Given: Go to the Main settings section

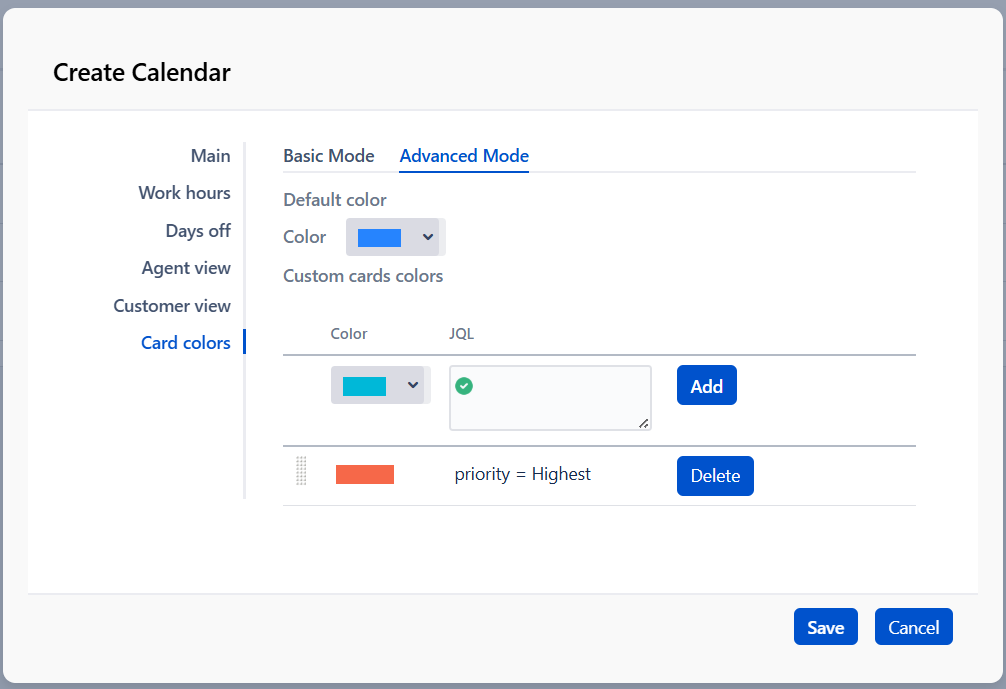Looking at the screenshot, I should (x=210, y=156).
